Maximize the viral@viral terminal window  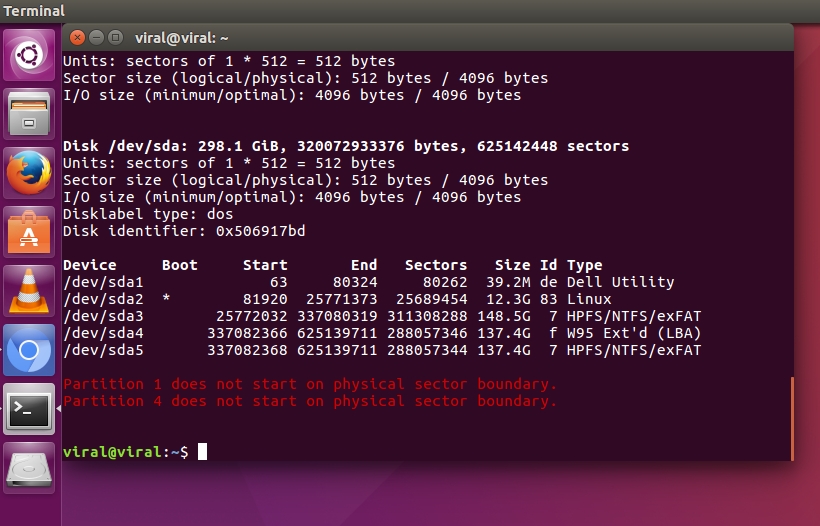[115, 38]
